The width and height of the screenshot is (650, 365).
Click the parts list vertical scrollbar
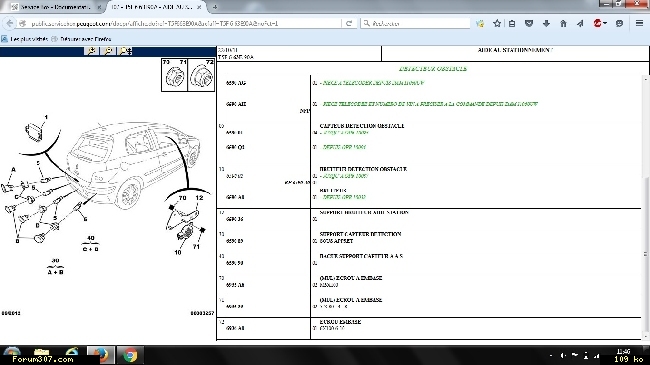point(645,207)
